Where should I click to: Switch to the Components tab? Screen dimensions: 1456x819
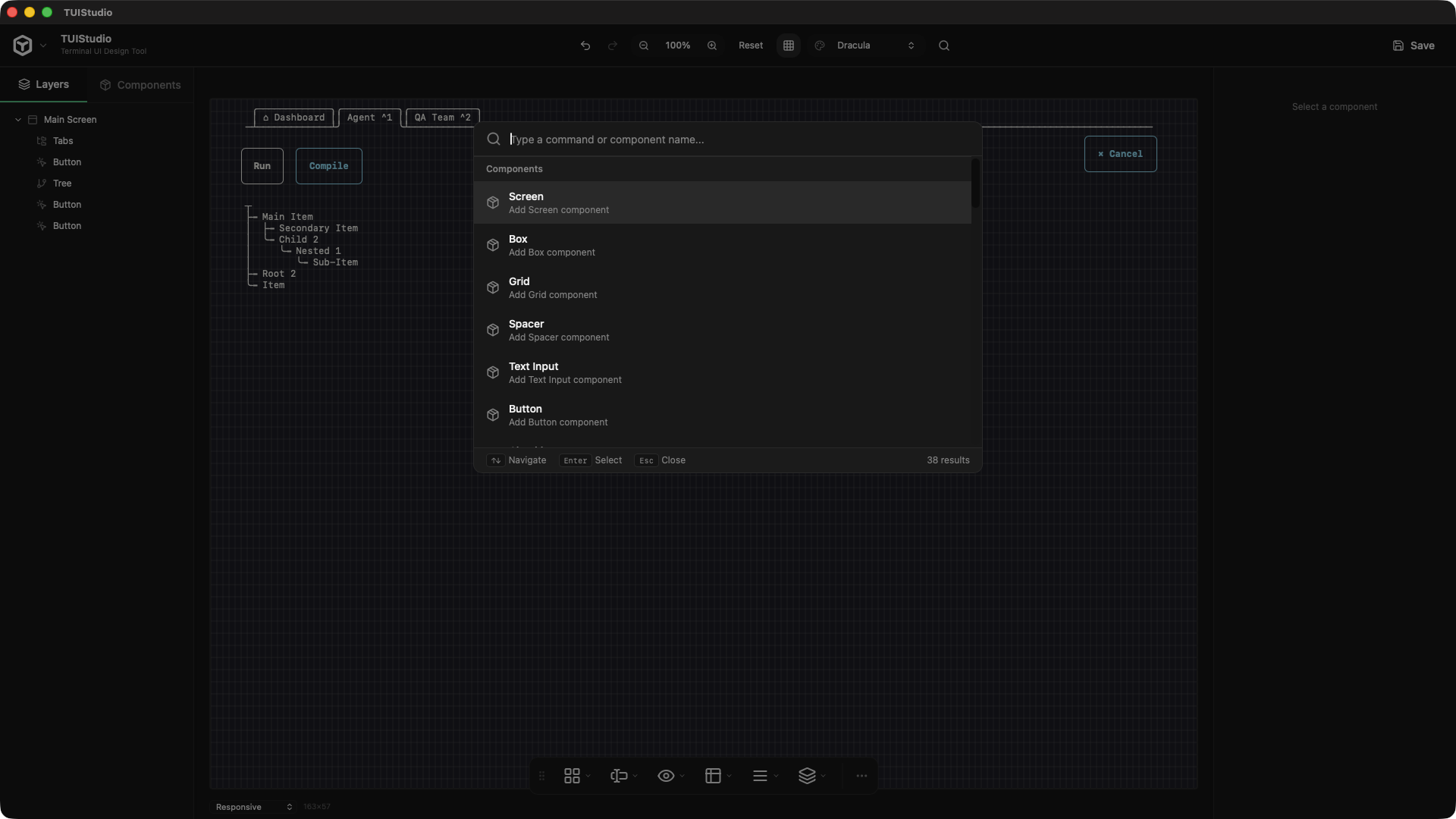pos(140,85)
